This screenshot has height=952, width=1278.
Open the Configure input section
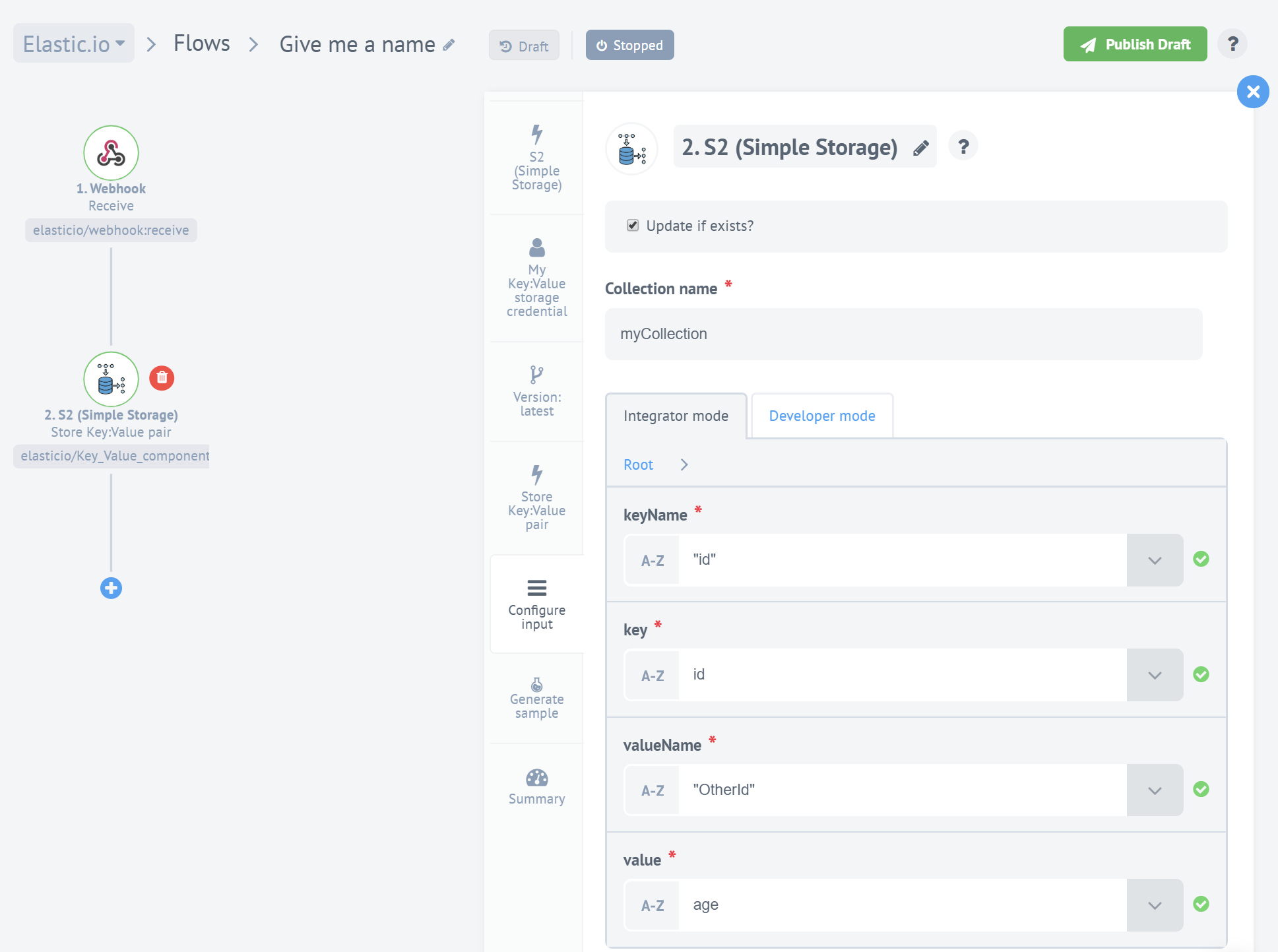(x=536, y=604)
